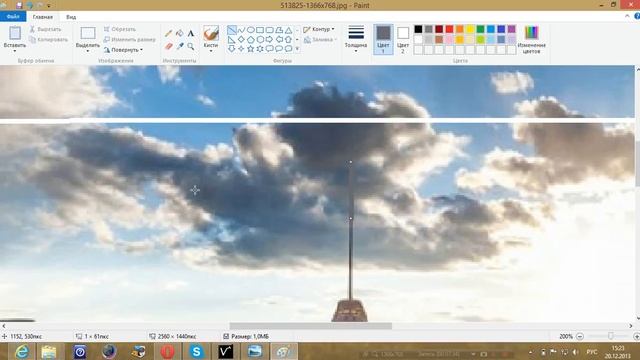Select the Pencil tool
Screen dimensions: 640x360
[168, 33]
